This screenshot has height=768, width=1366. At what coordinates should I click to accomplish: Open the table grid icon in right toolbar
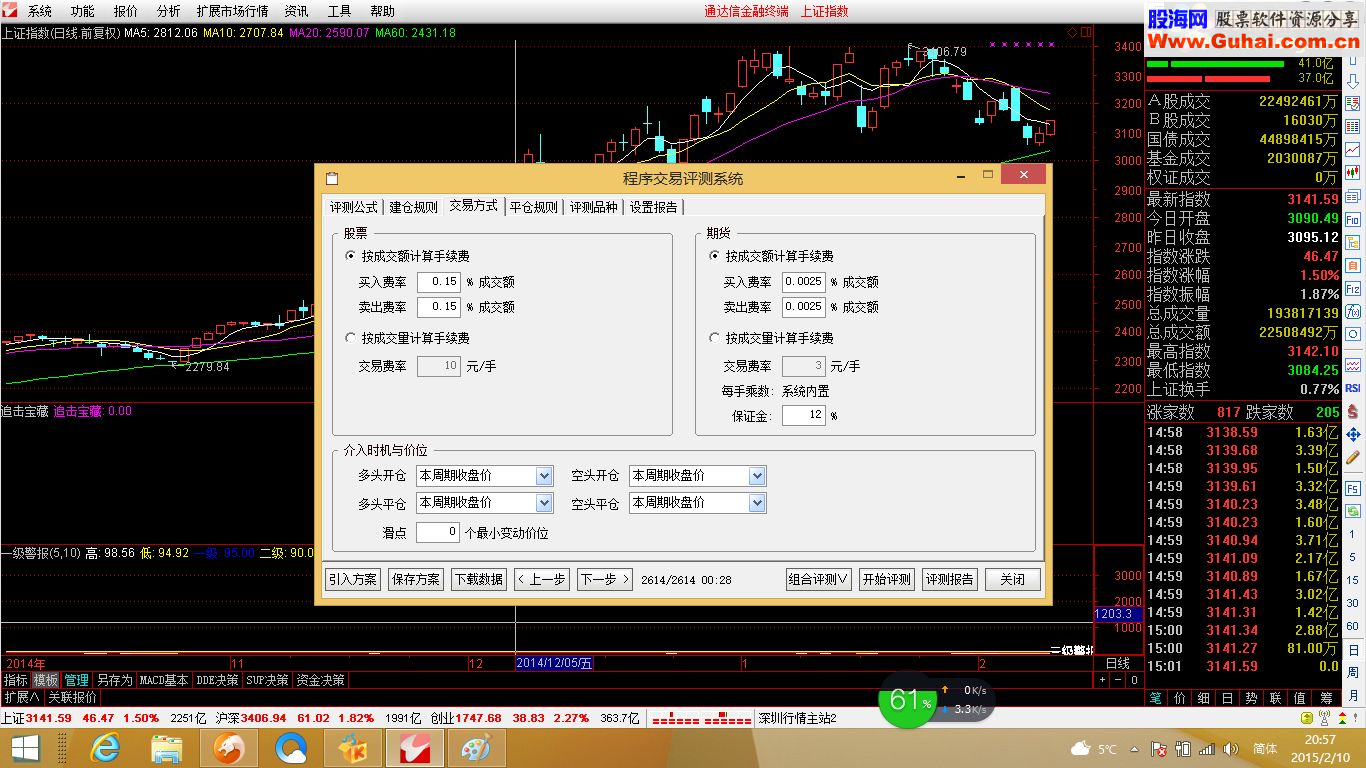(x=1353, y=127)
